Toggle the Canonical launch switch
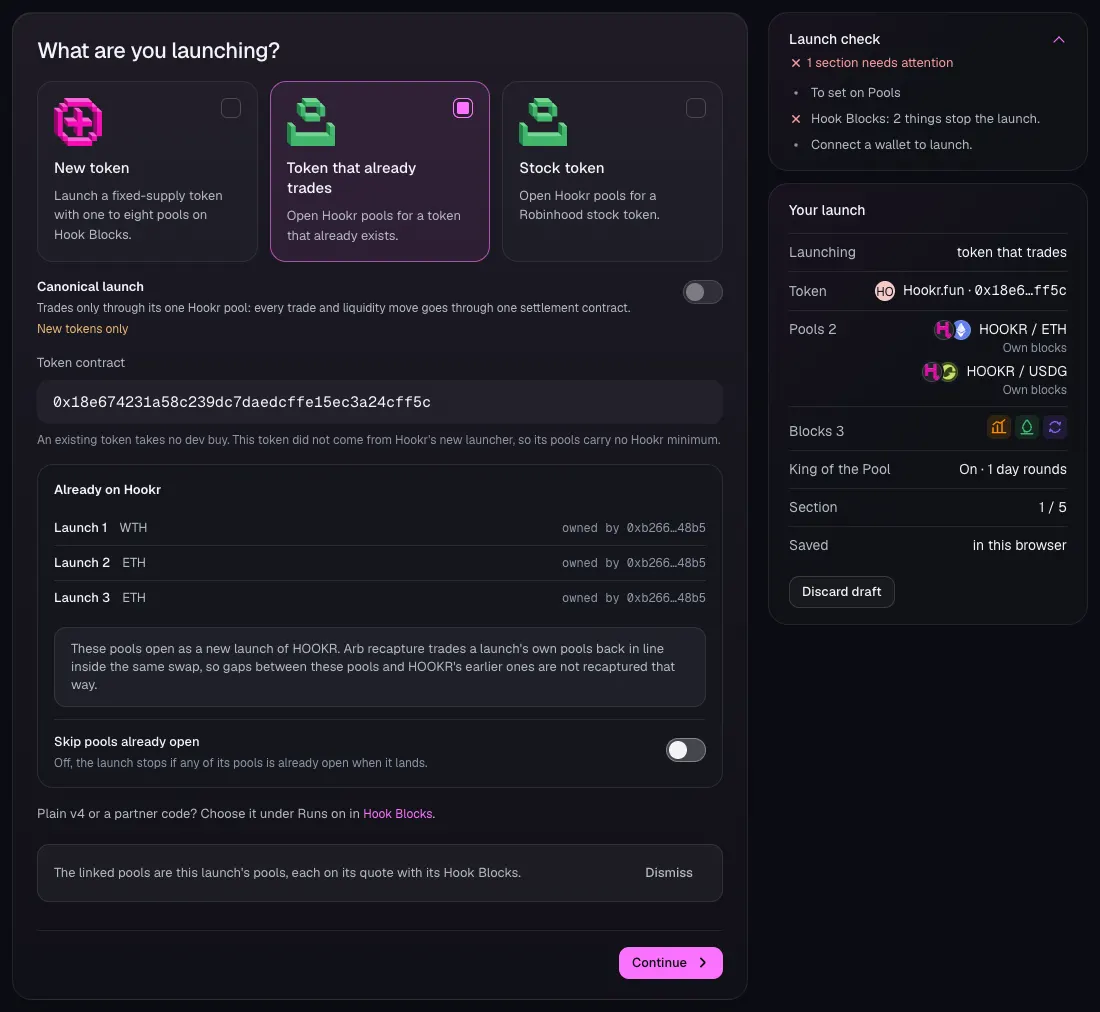This screenshot has height=1012, width=1100. point(703,292)
